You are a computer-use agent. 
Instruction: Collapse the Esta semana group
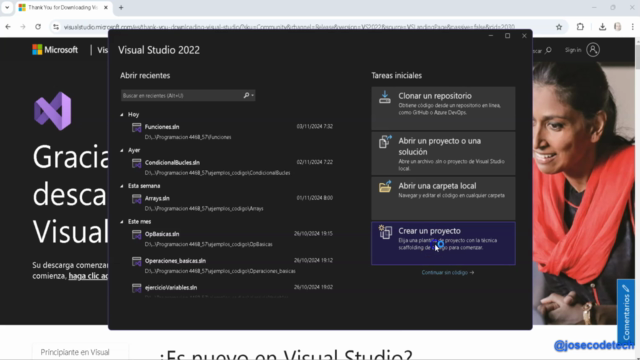tap(122, 186)
